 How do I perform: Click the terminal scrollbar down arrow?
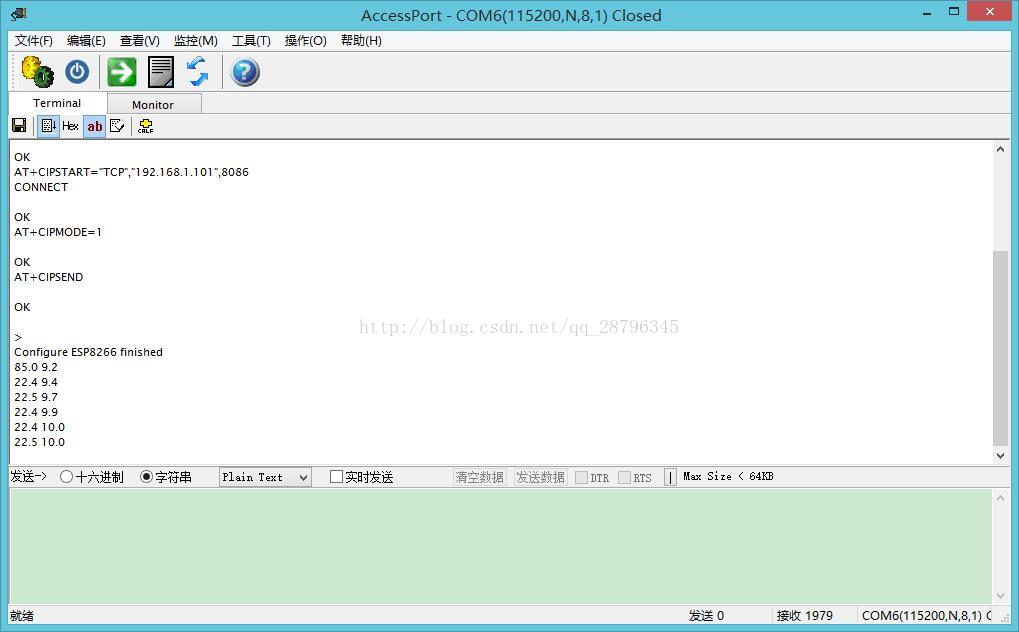(x=1000, y=456)
